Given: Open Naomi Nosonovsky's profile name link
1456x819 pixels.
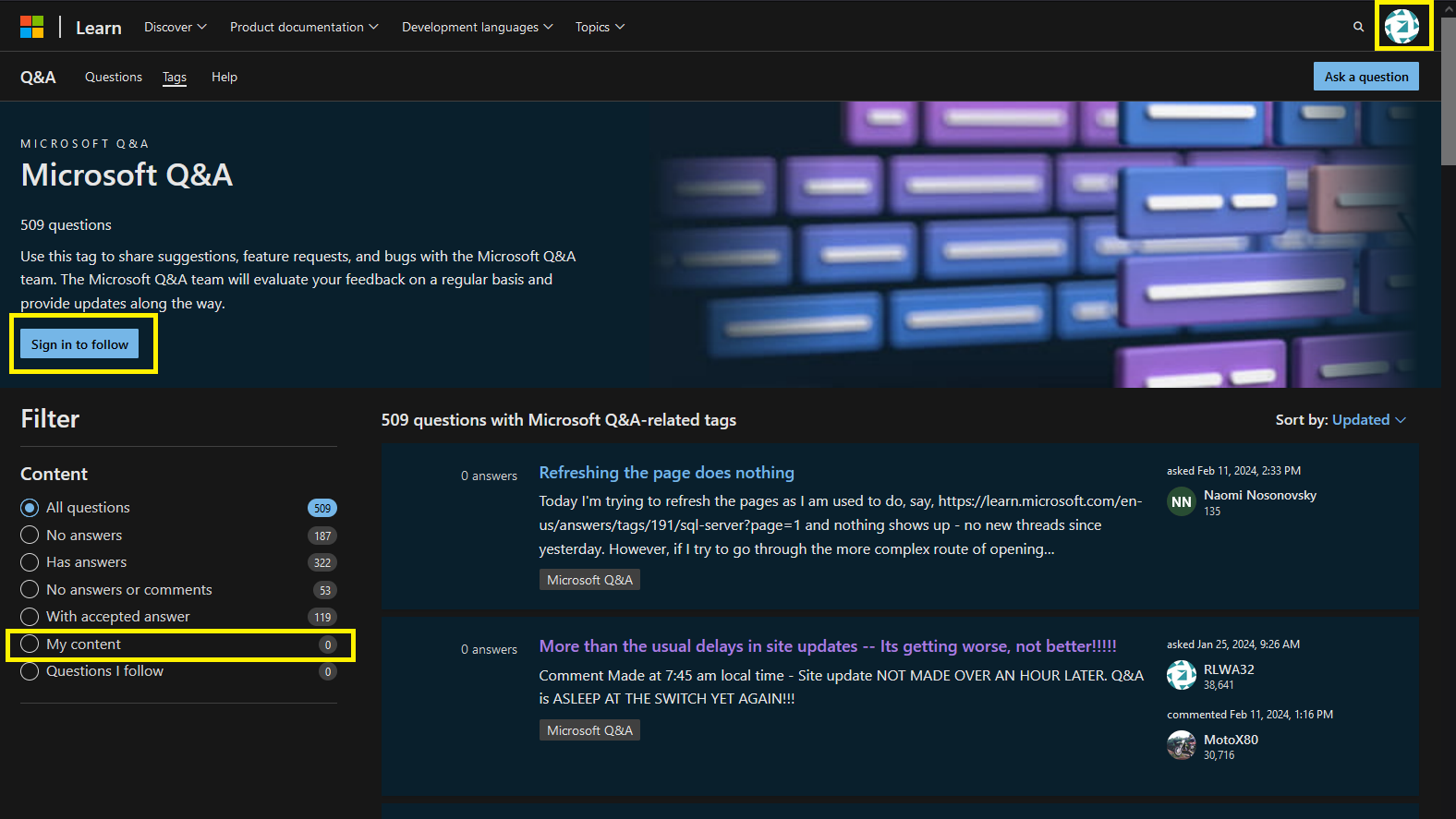Looking at the screenshot, I should click(x=1260, y=495).
